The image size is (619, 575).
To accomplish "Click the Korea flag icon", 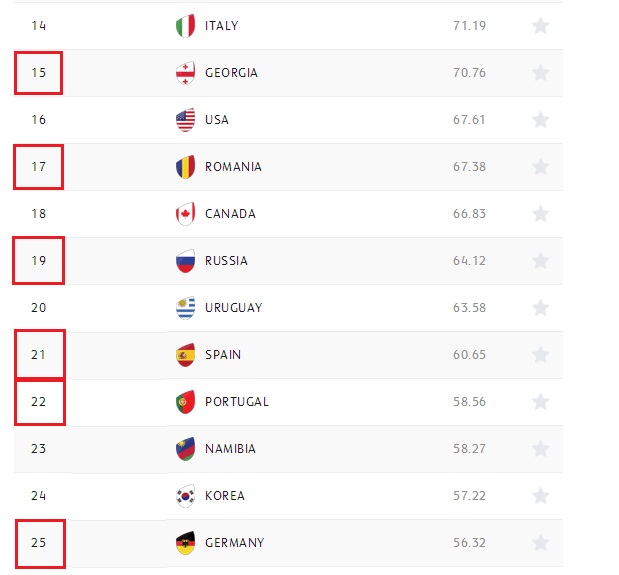I will pyautogui.click(x=185, y=495).
